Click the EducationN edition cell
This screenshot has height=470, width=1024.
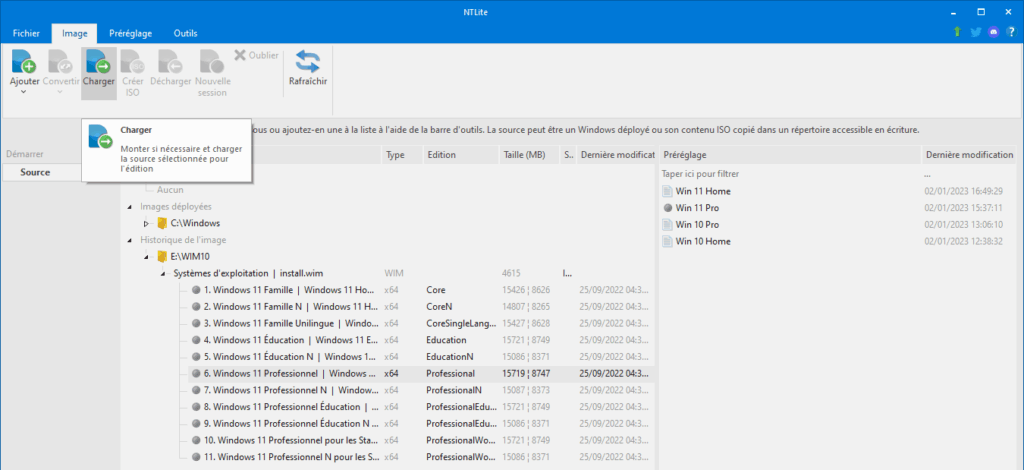click(x=450, y=357)
